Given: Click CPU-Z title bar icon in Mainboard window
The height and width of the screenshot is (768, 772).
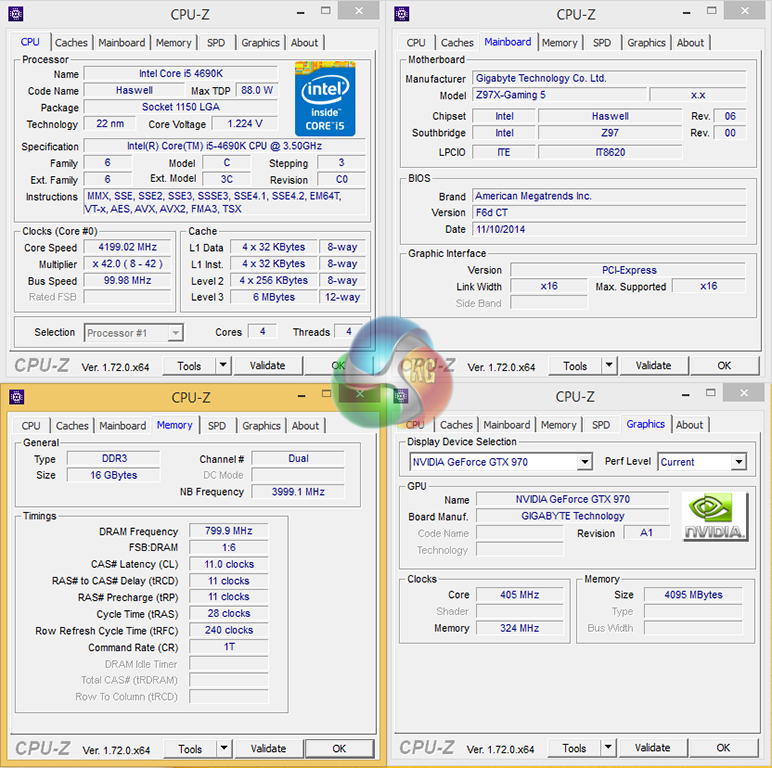Looking at the screenshot, I should point(401,14).
